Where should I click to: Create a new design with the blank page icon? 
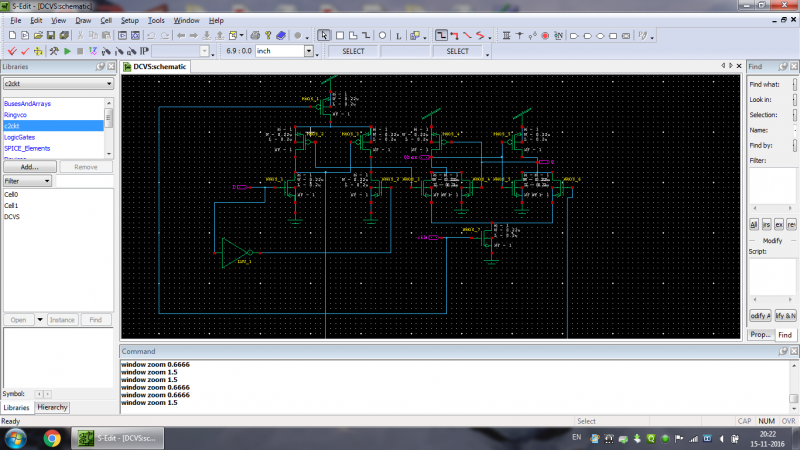[12, 36]
